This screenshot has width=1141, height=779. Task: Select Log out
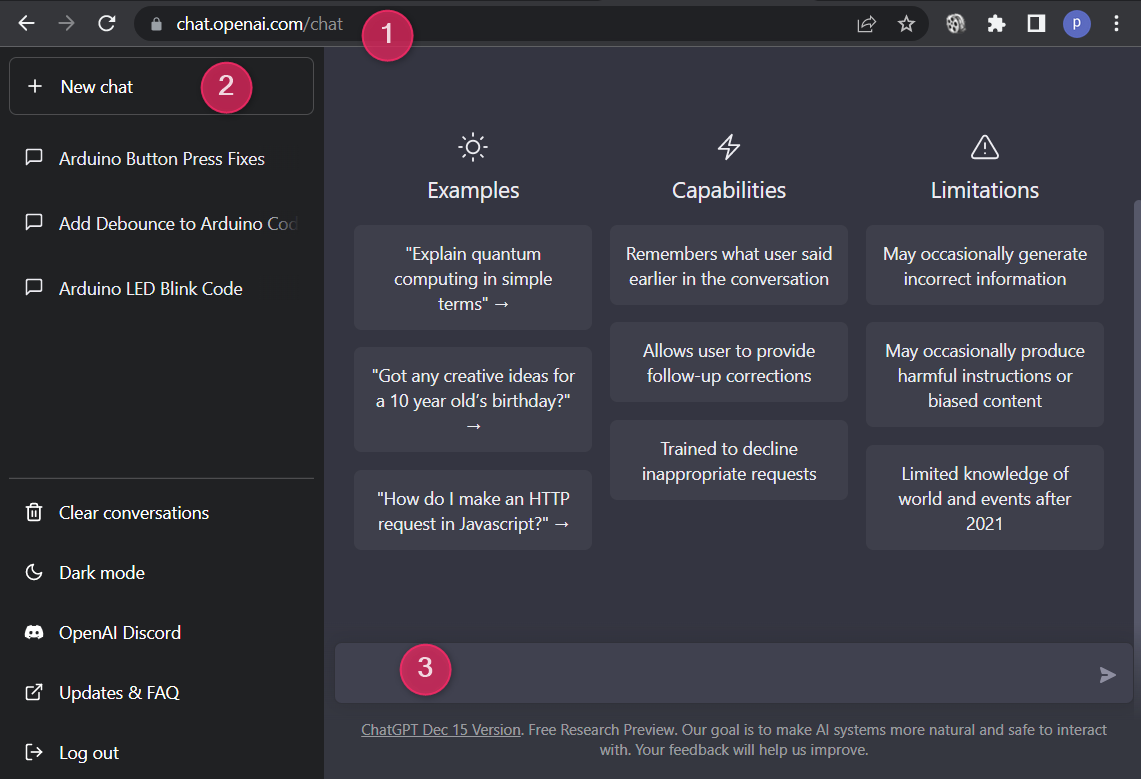[162, 752]
